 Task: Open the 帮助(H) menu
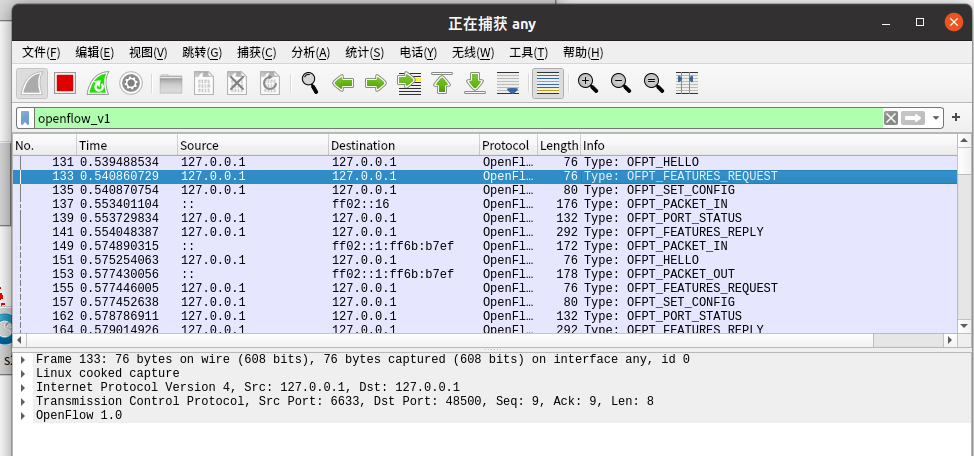[583, 53]
